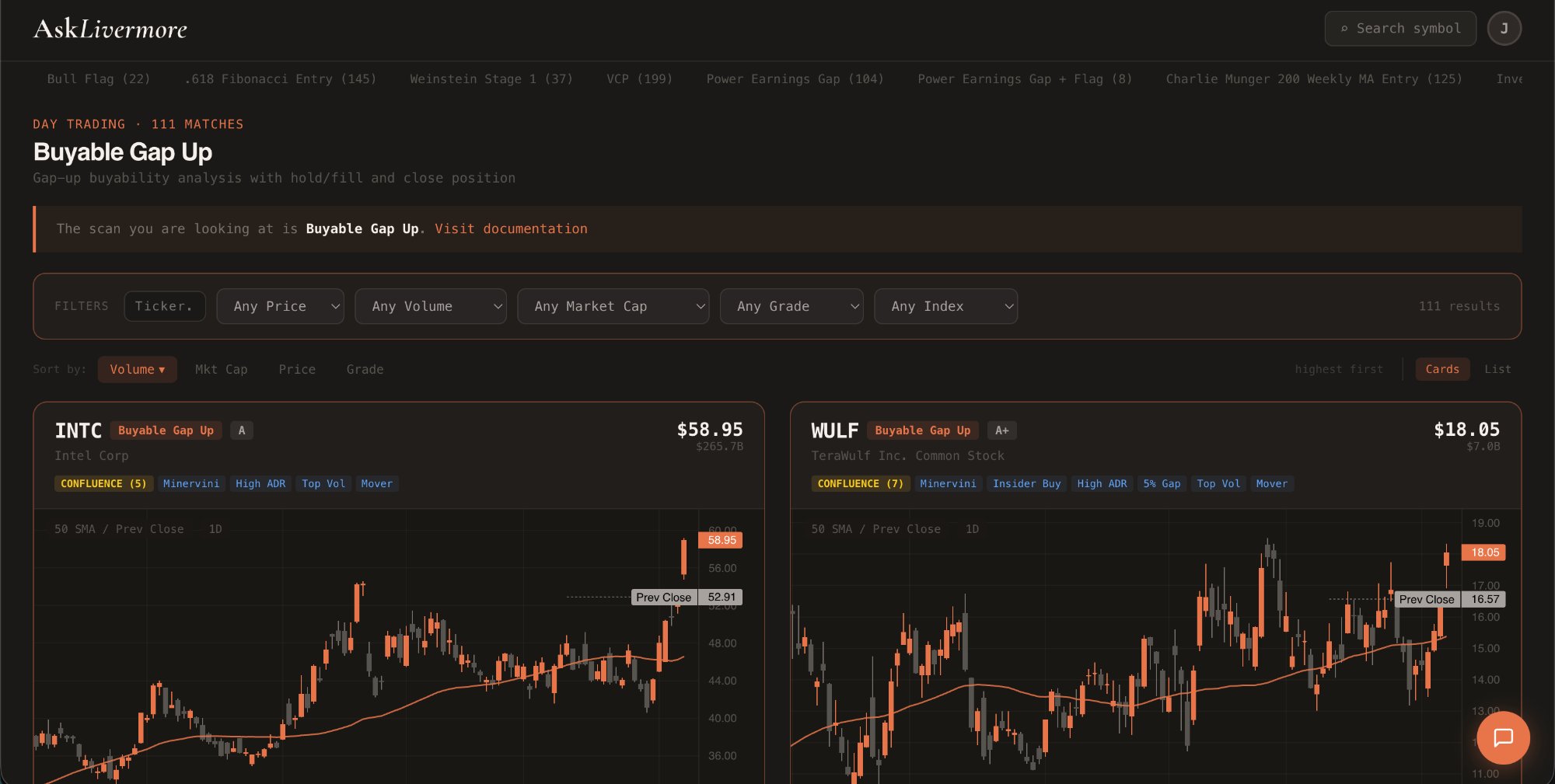Open the Any Grade dropdown

tap(791, 306)
